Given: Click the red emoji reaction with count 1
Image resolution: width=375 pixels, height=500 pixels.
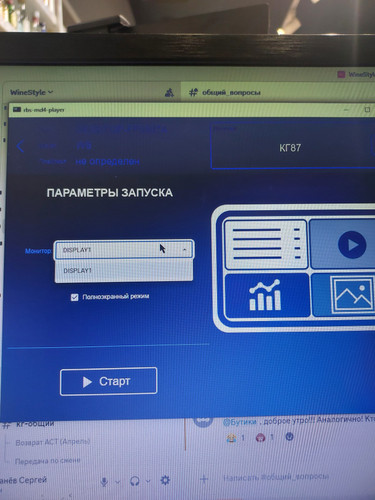Looking at the screenshot, I should [x=265, y=437].
